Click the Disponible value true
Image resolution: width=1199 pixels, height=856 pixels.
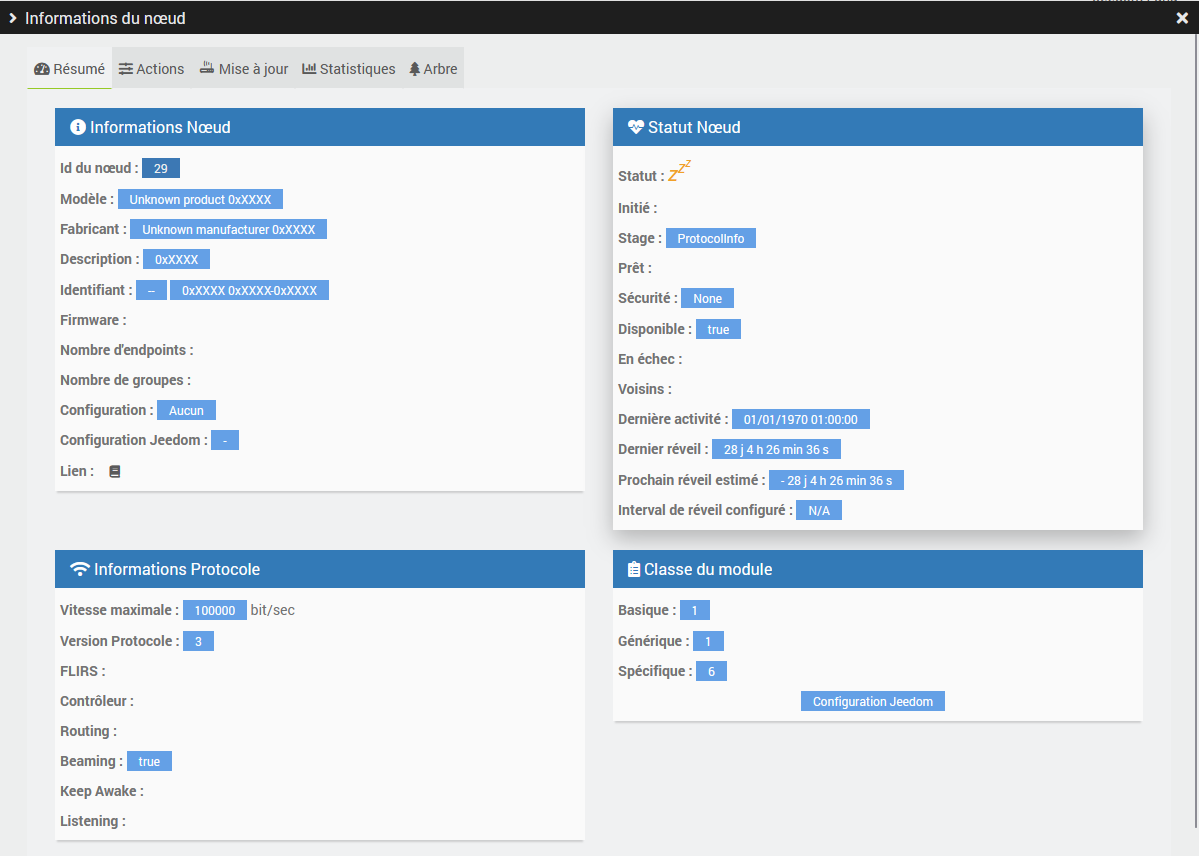718,330
